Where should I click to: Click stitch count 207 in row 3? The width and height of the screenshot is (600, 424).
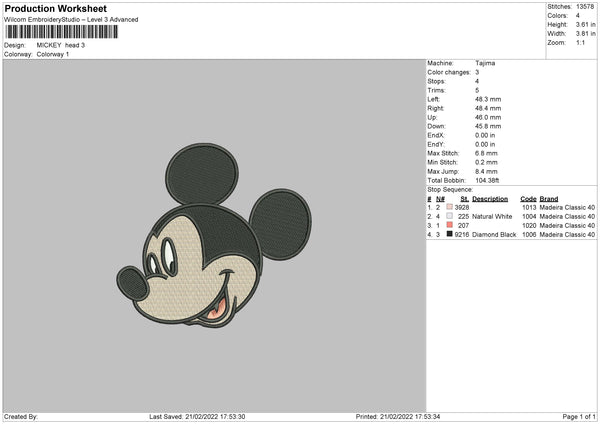coord(463,225)
